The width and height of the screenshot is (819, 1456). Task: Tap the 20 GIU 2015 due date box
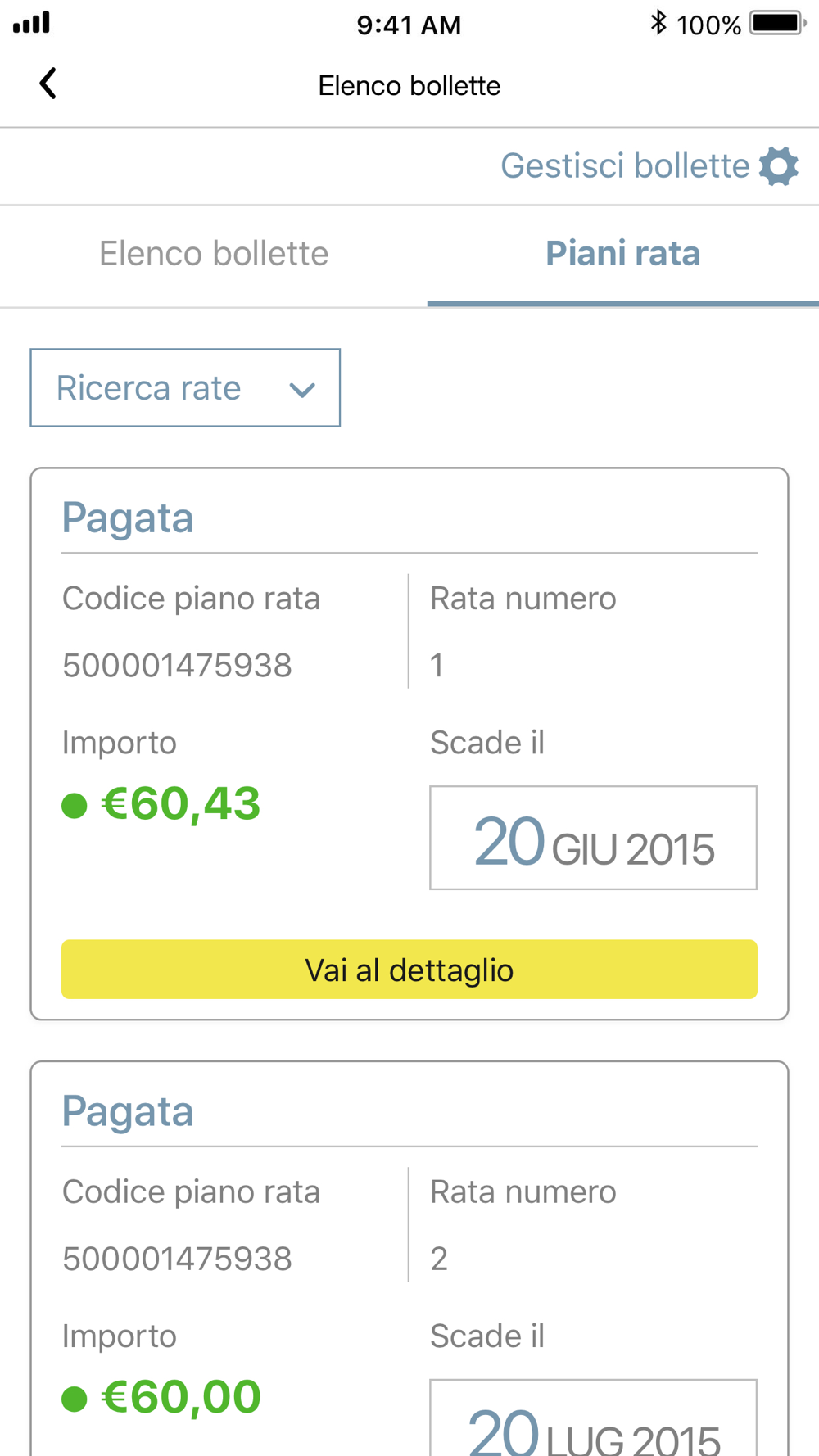(x=593, y=838)
